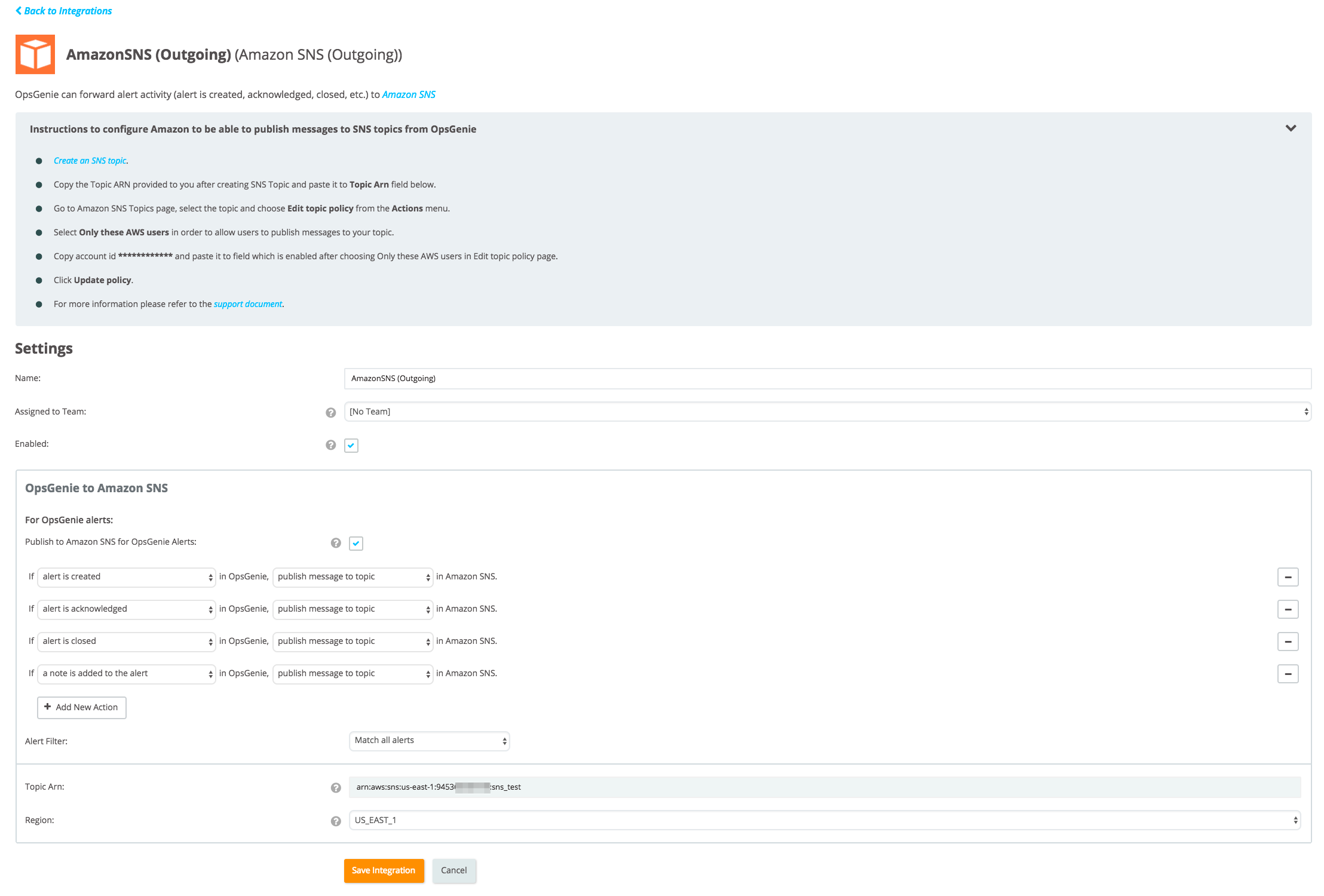Click help icon for Publish to Amazon SNS
1324x896 pixels.
point(336,543)
